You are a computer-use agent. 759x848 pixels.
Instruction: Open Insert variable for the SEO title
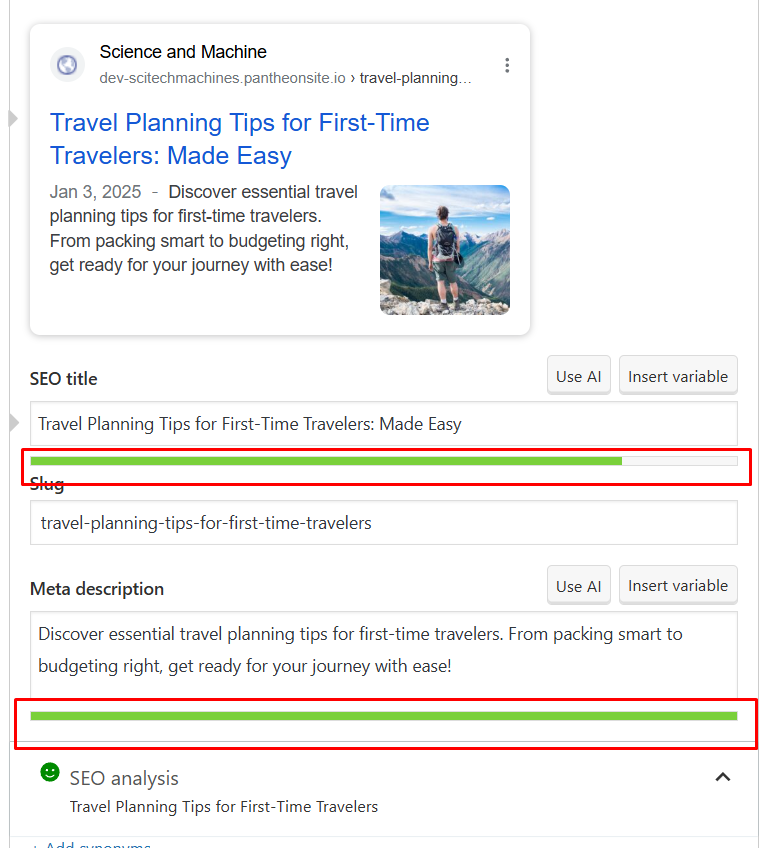678,375
